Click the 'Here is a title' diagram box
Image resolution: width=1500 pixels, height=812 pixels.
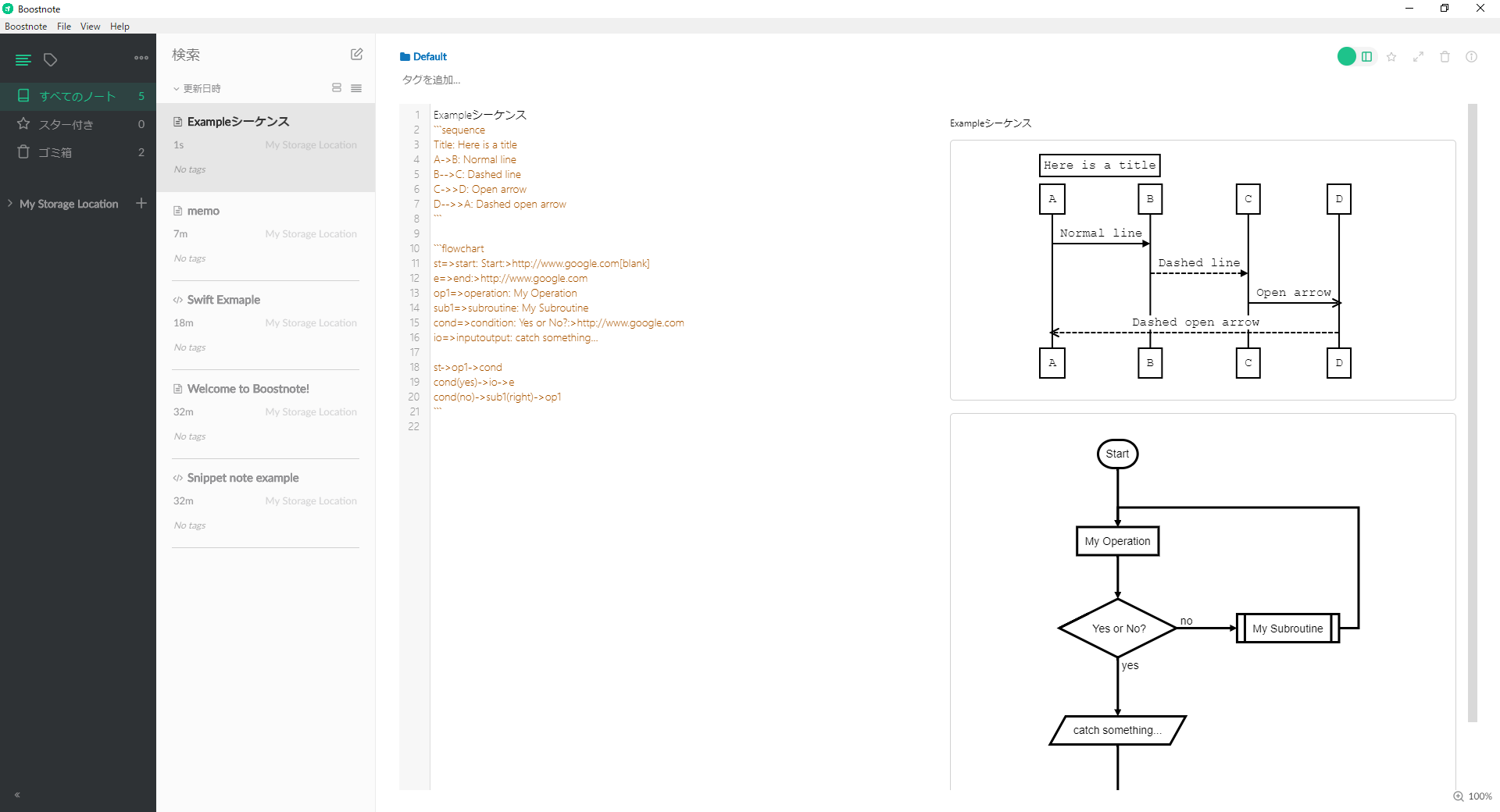click(x=1099, y=166)
